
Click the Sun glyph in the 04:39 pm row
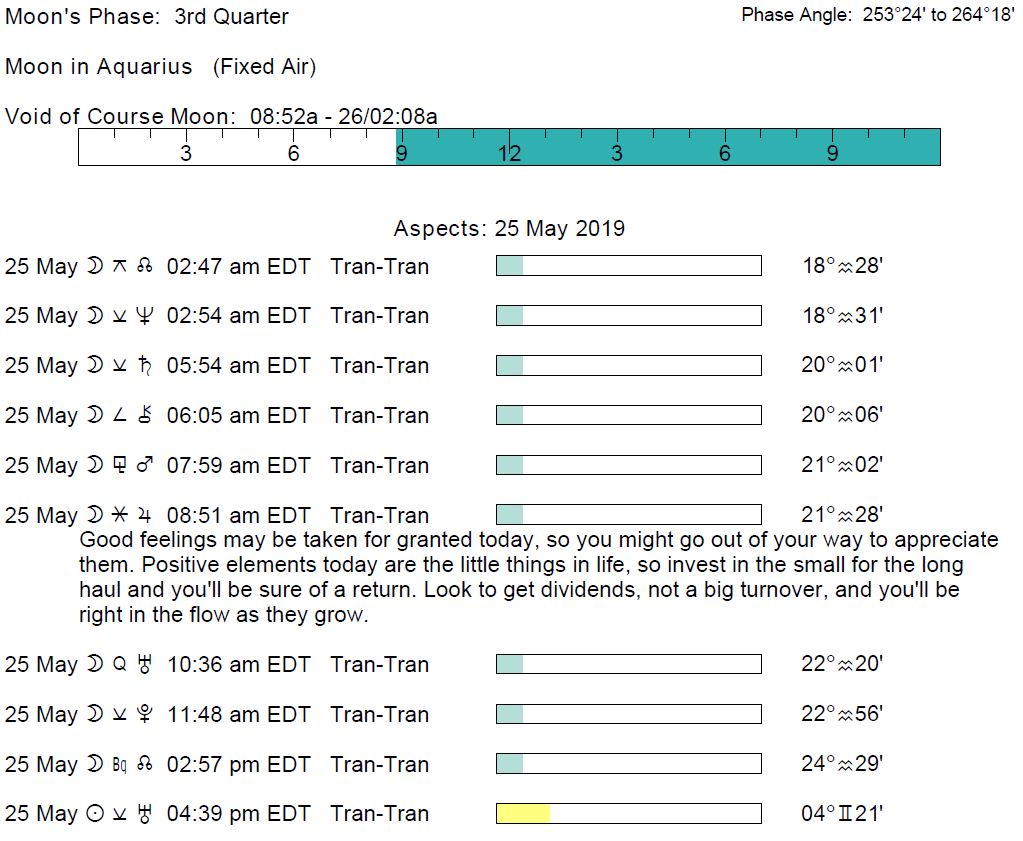[95, 814]
